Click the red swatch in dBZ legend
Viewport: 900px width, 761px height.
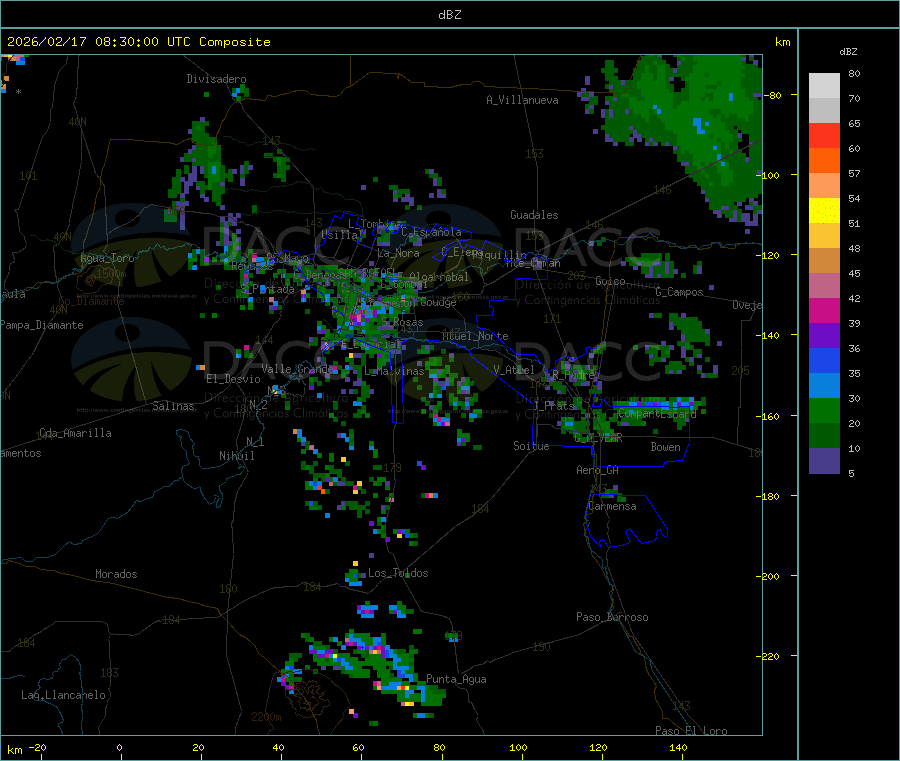824,135
